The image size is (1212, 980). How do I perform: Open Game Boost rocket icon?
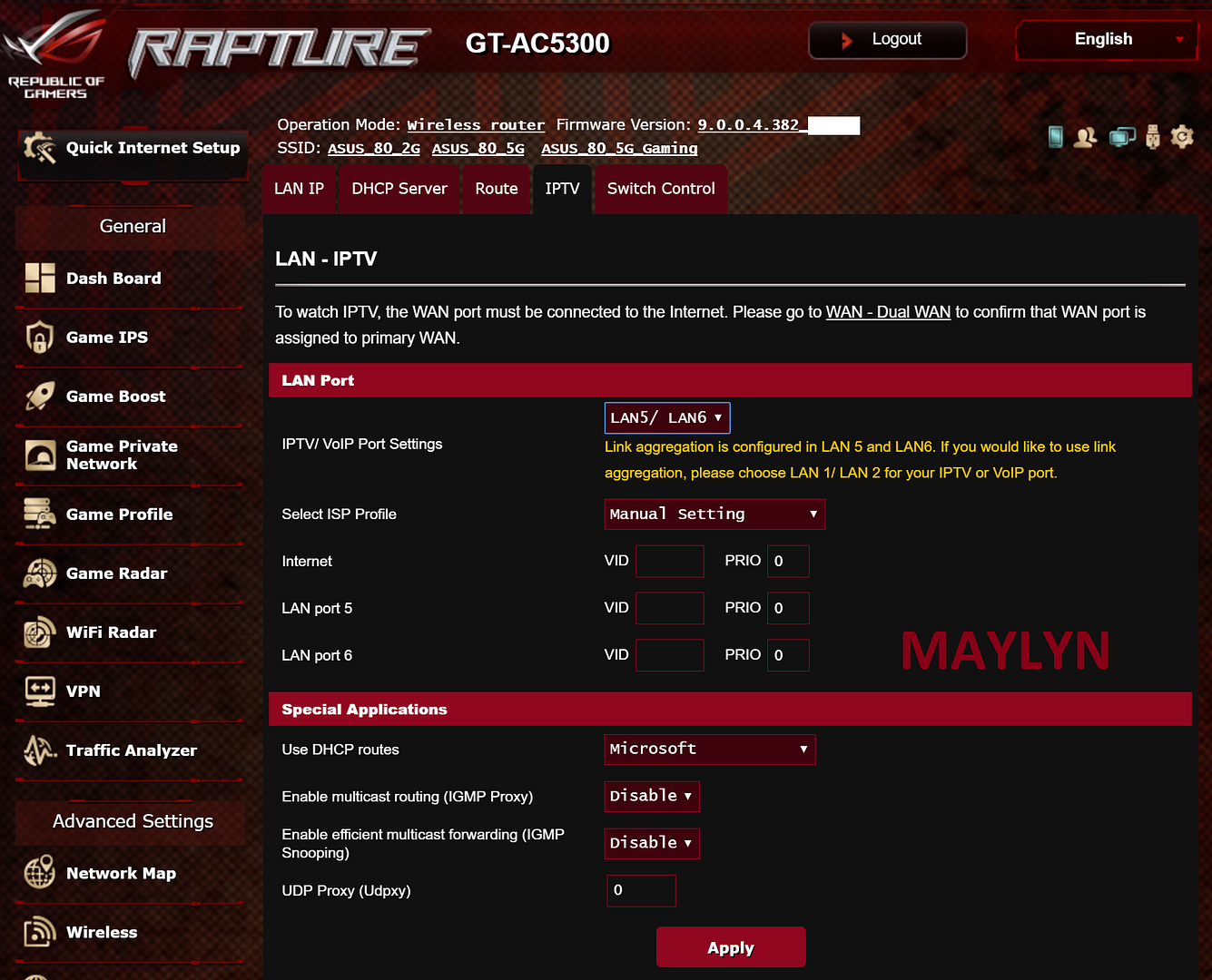coord(40,397)
